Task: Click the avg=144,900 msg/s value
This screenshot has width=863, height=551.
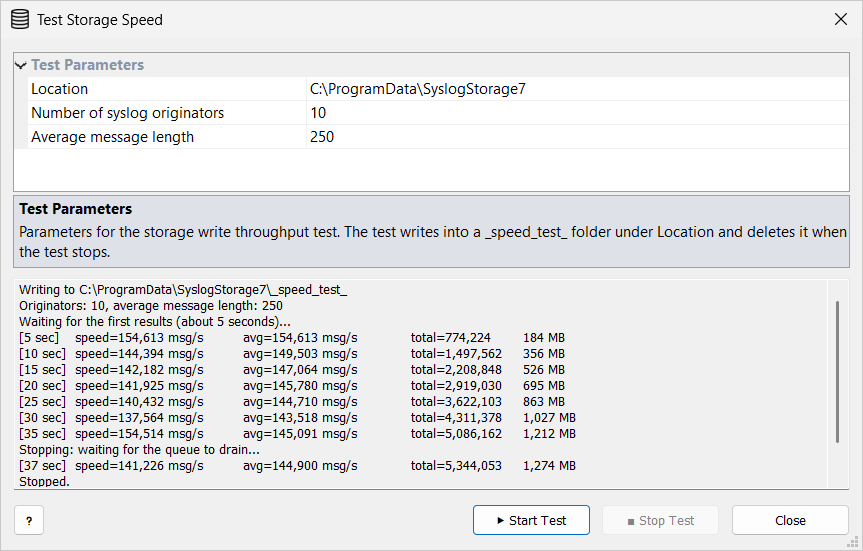Action: (300, 466)
